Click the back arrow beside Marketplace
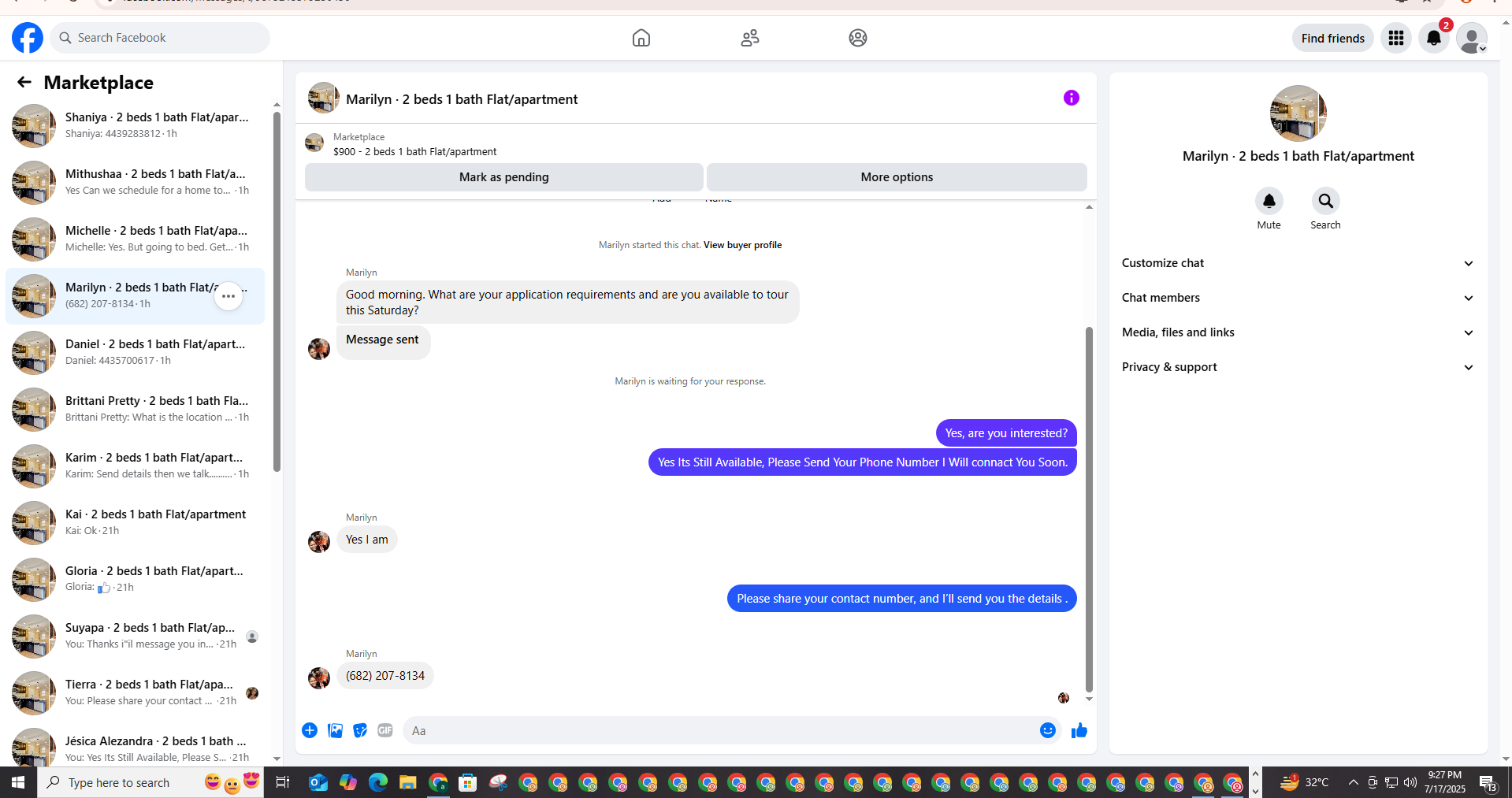This screenshot has height=798, width=1512. pos(24,82)
